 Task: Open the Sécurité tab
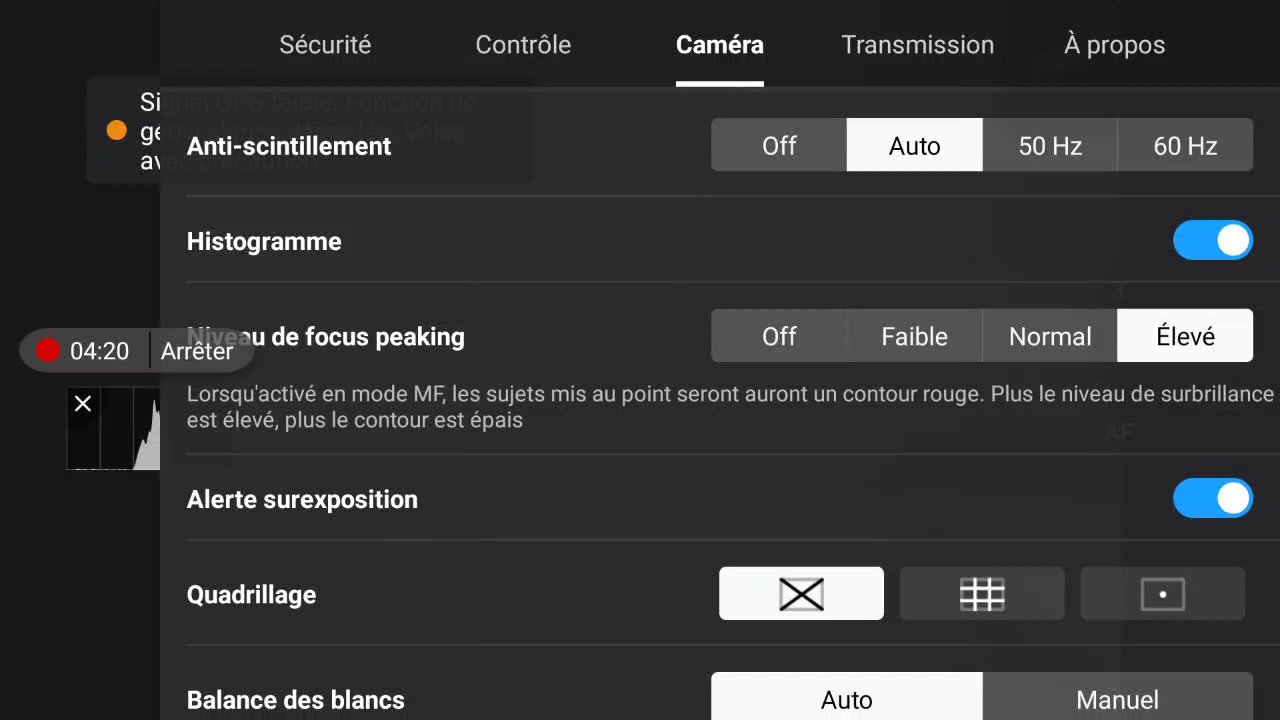325,45
